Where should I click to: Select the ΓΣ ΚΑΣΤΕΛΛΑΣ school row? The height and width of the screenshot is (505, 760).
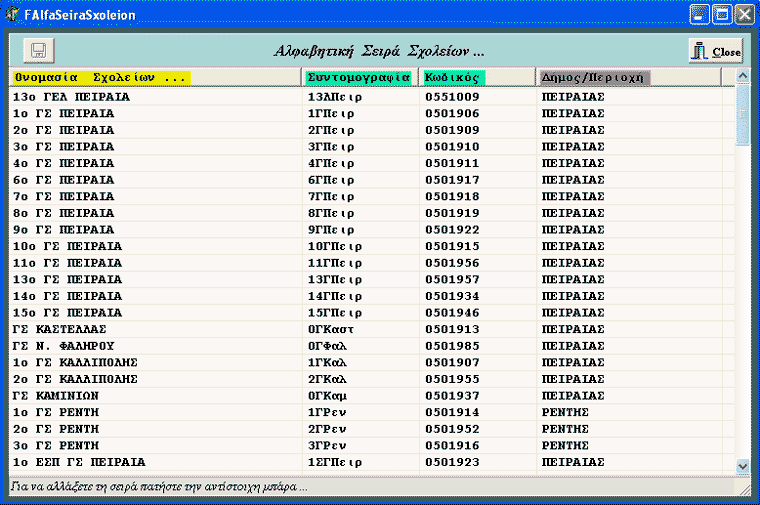(x=59, y=328)
